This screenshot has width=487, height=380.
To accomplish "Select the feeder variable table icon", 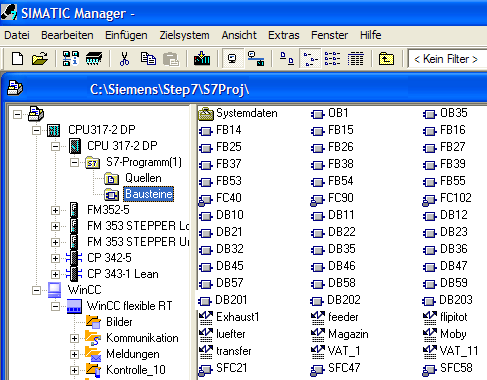I will 318,318.
